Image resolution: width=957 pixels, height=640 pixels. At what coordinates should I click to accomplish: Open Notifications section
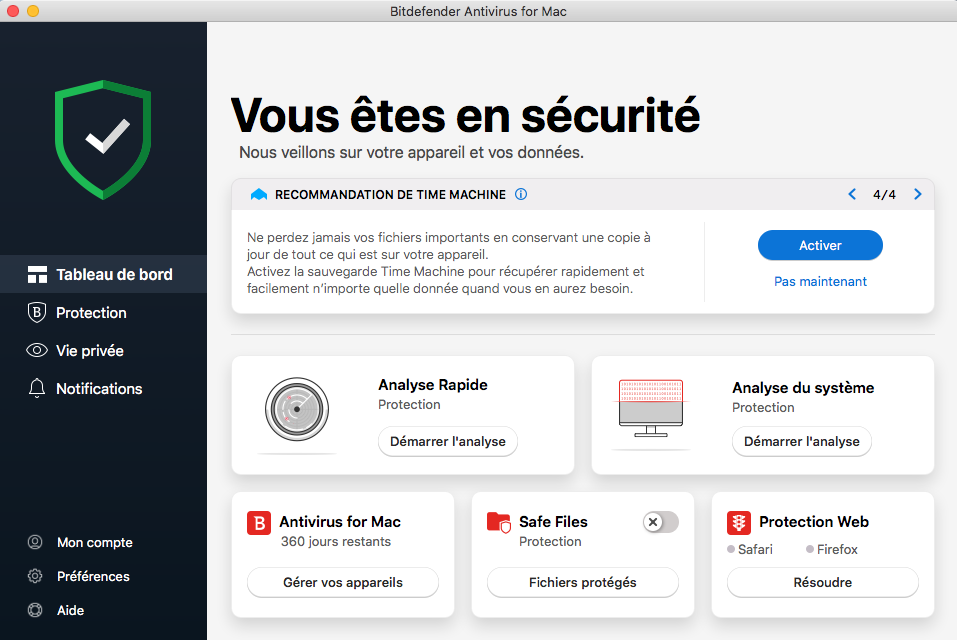click(x=103, y=389)
